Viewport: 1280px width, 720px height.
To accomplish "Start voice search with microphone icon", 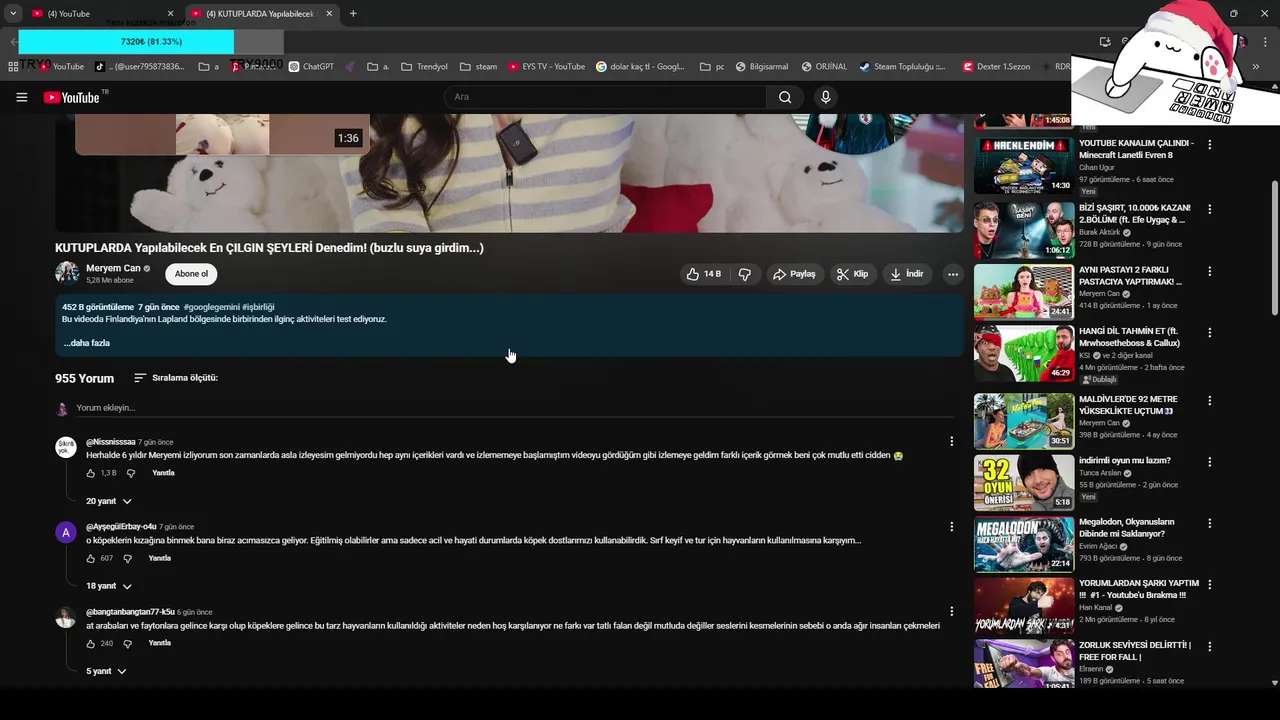I will click(x=825, y=97).
